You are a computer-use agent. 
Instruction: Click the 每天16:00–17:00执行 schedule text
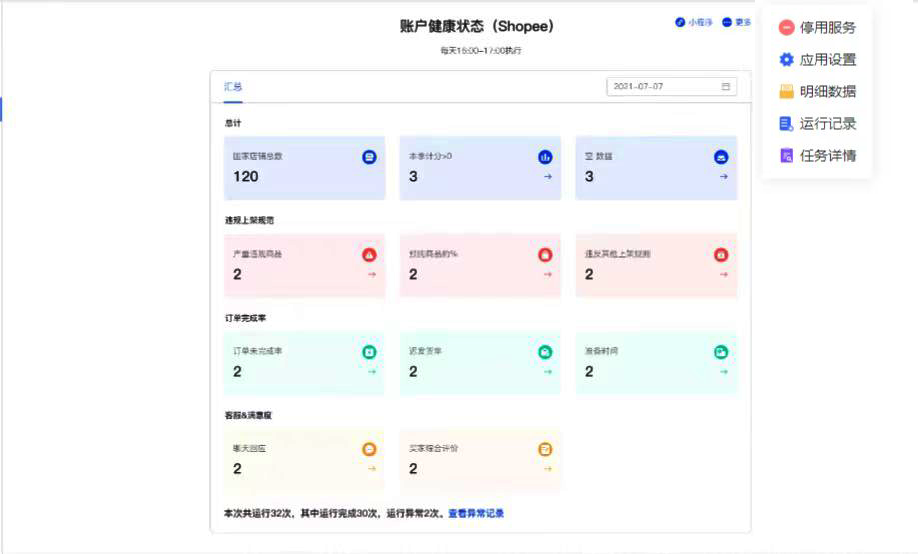481,51
